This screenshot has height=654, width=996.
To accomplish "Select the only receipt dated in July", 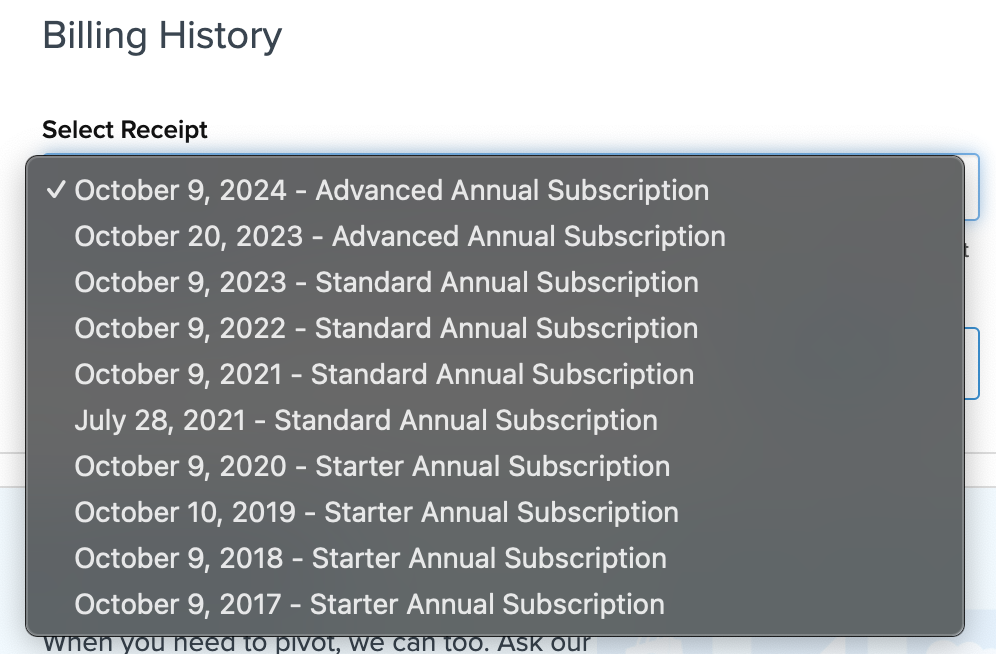I will (x=366, y=420).
